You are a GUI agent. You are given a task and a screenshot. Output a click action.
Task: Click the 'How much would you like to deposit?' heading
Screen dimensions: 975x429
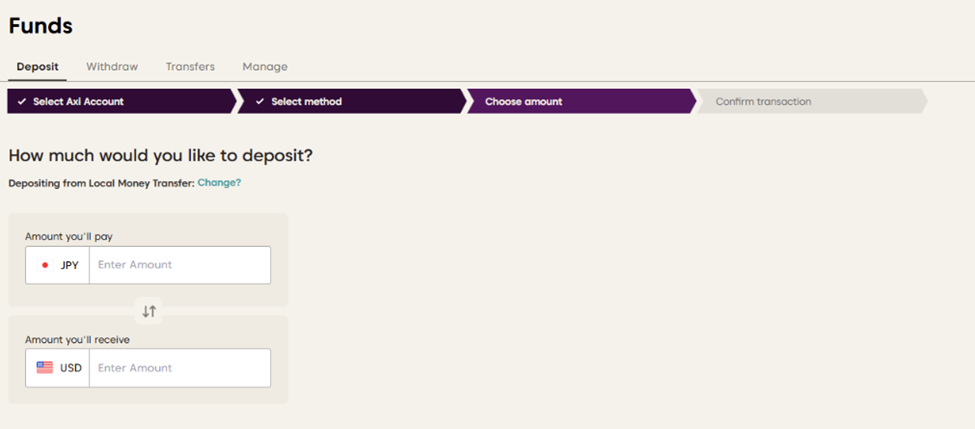(161, 156)
